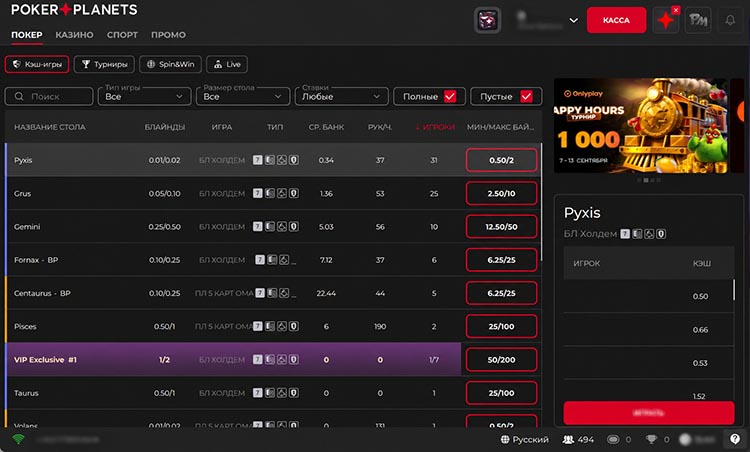Click the 12.50/50 buy-in button for Gemini
This screenshot has width=750, height=452.
click(501, 227)
